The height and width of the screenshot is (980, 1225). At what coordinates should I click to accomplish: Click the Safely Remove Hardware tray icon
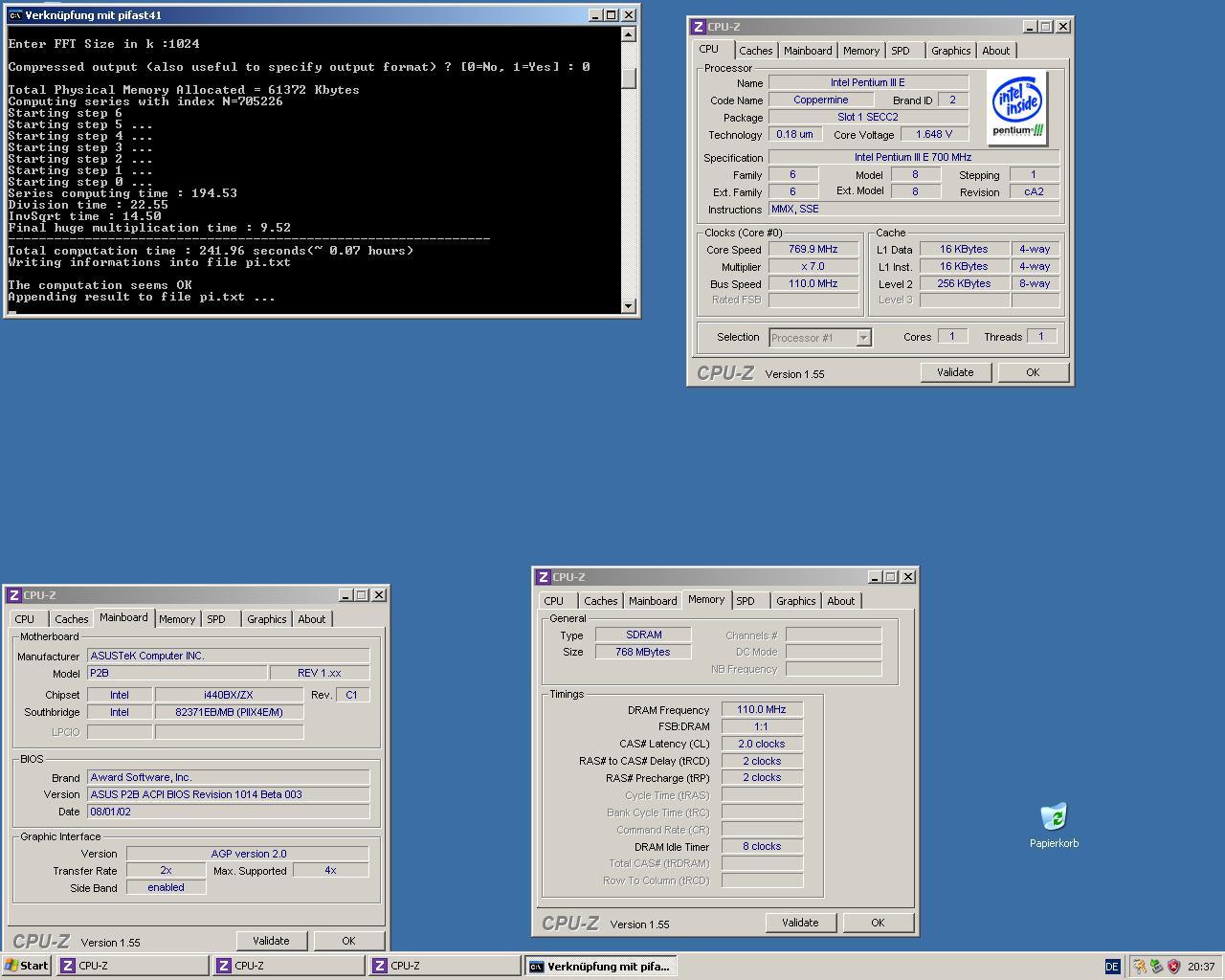pos(1156,966)
